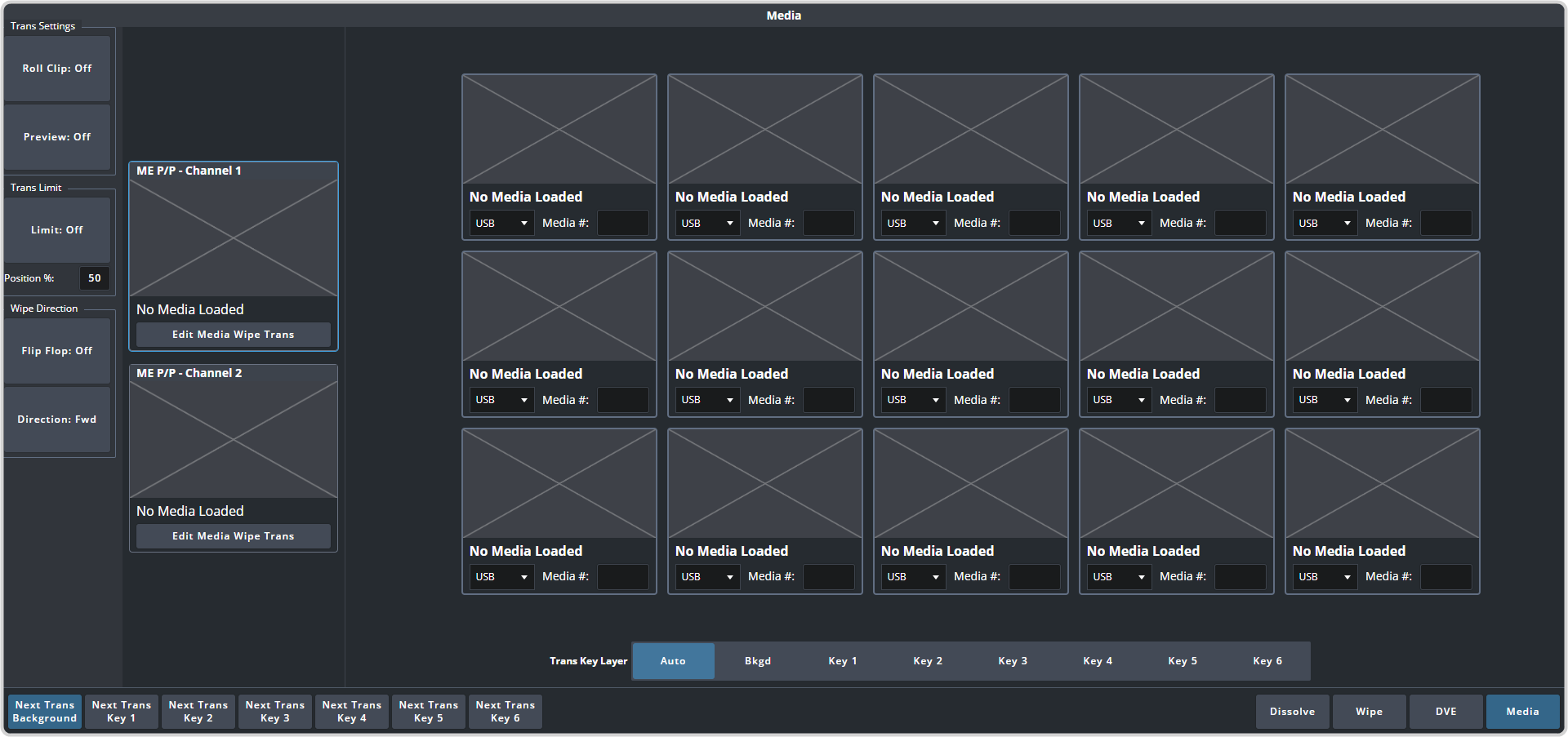Select empty media thumbnail in middle row, third slot
The image size is (1568, 737).
[971, 307]
